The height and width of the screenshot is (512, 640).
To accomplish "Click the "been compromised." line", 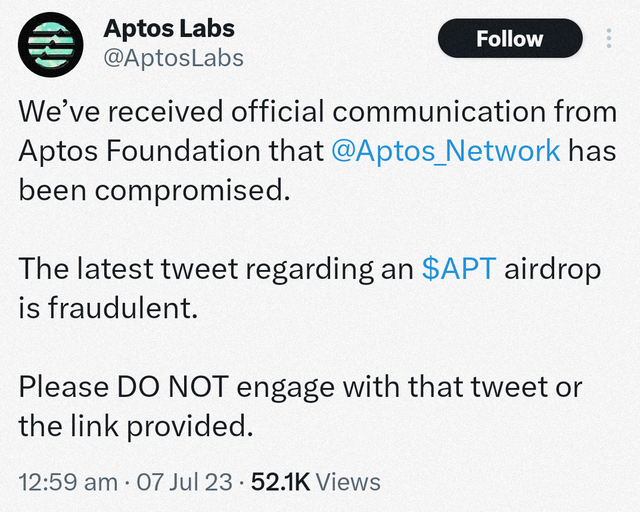I will 154,191.
